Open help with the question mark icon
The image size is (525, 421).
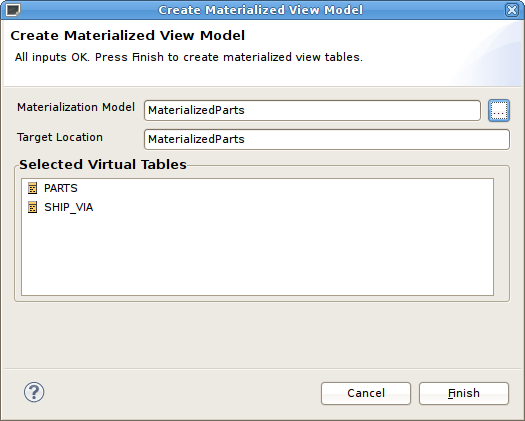(x=34, y=392)
